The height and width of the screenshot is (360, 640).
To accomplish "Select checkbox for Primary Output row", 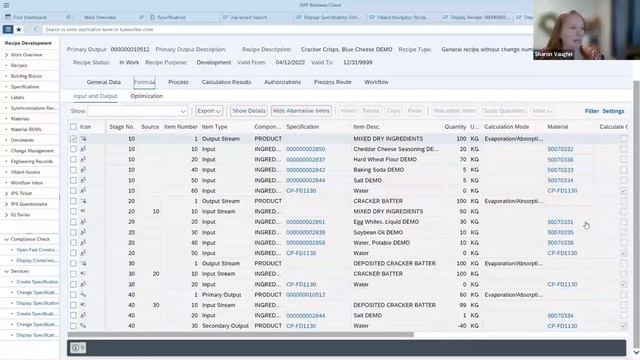I will pyautogui.click(x=73, y=295).
